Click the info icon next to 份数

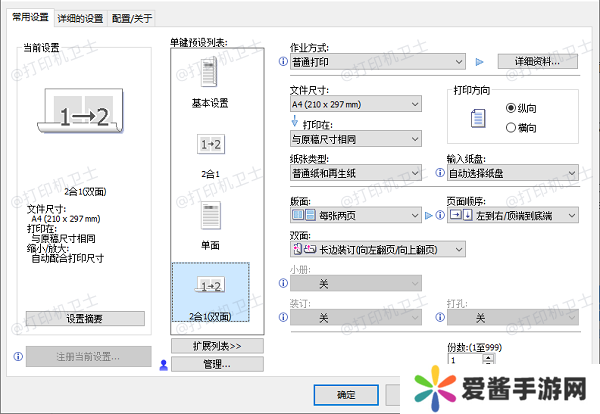tap(440, 359)
